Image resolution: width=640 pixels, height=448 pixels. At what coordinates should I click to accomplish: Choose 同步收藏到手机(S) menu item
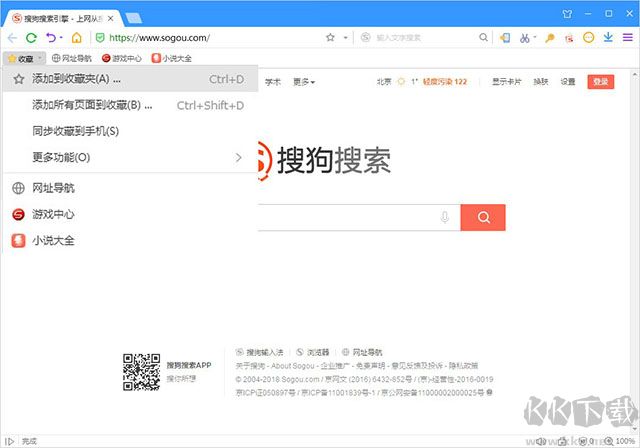(x=131, y=131)
